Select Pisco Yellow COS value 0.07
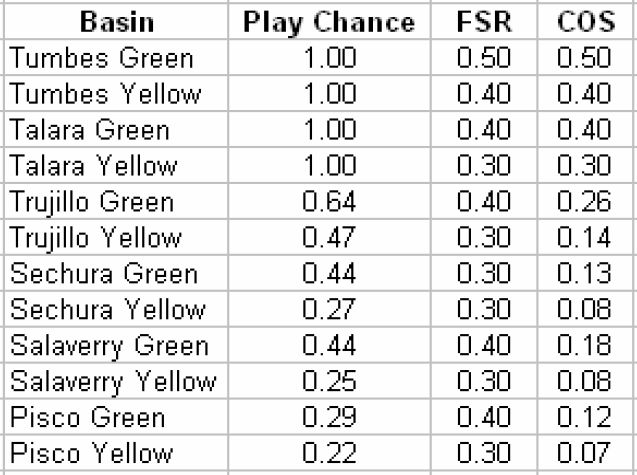 (x=587, y=453)
